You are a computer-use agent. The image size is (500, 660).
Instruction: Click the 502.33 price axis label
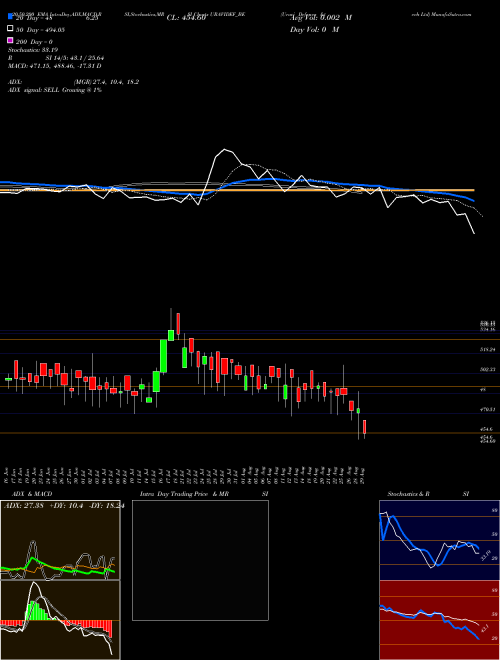(x=487, y=369)
